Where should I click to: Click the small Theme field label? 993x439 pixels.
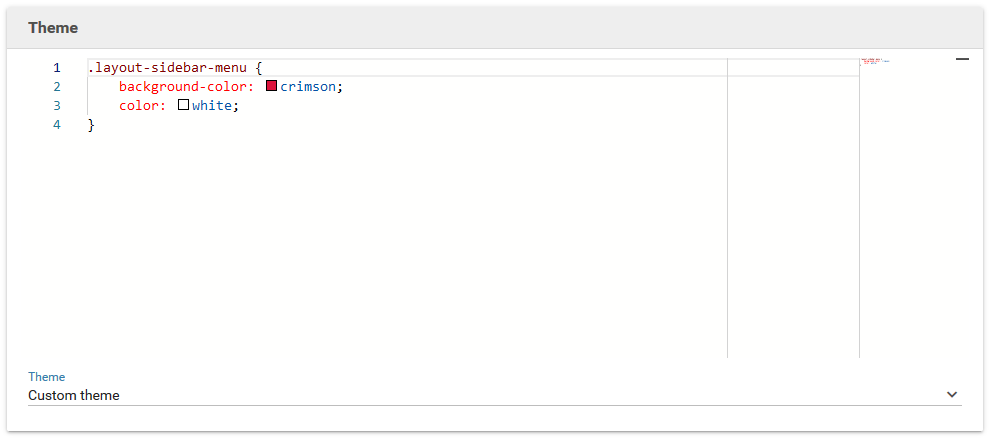pos(46,377)
